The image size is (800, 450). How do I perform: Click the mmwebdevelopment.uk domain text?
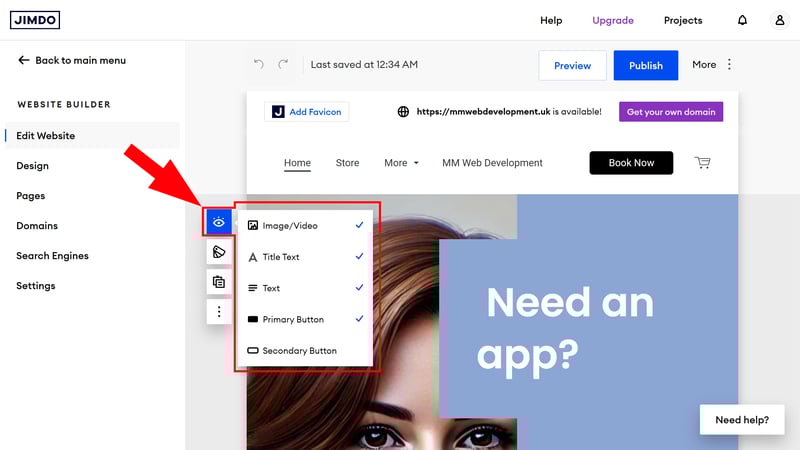(x=483, y=112)
